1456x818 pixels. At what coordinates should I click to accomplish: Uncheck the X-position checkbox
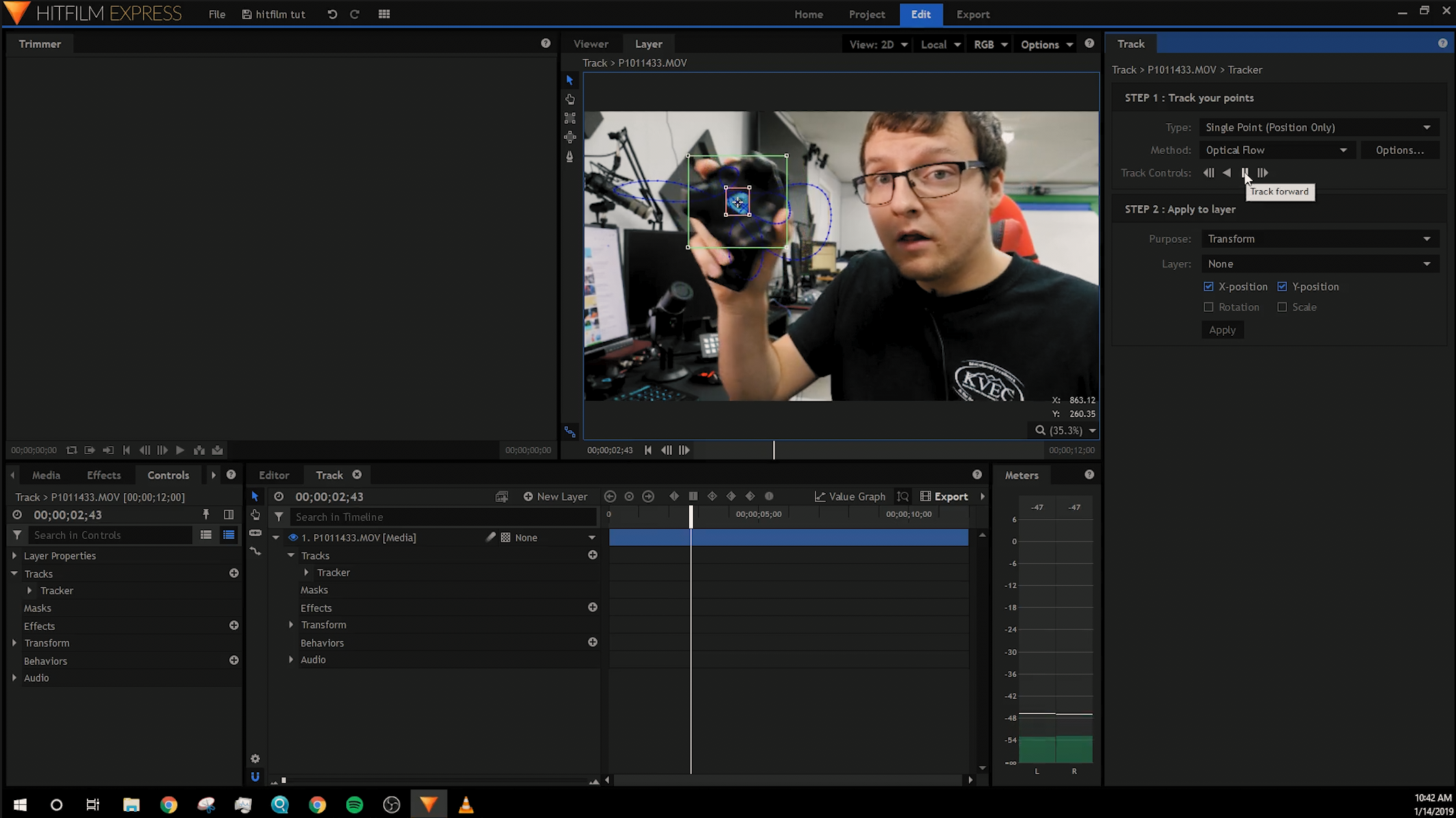click(1208, 287)
